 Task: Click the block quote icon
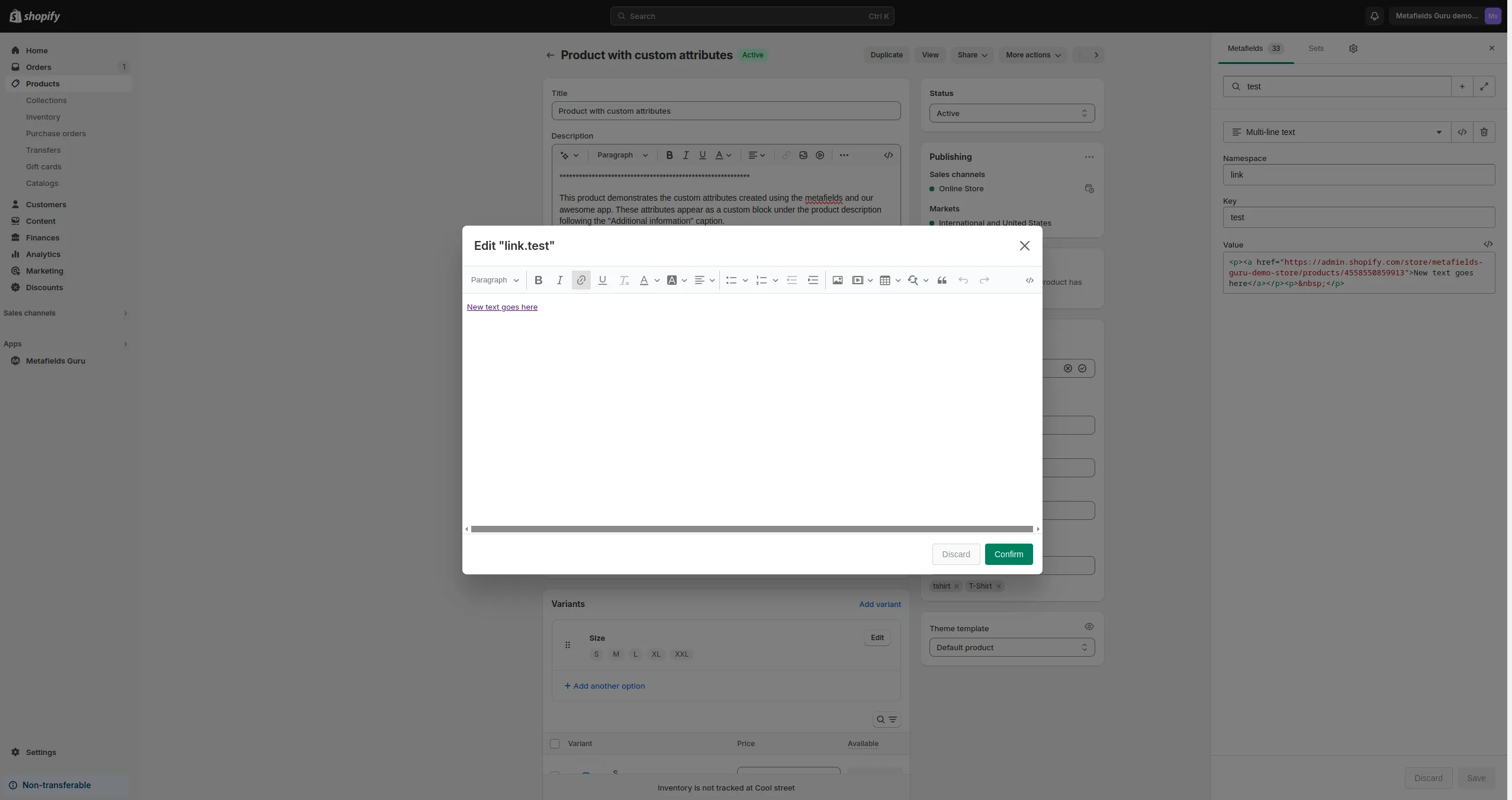(942, 280)
